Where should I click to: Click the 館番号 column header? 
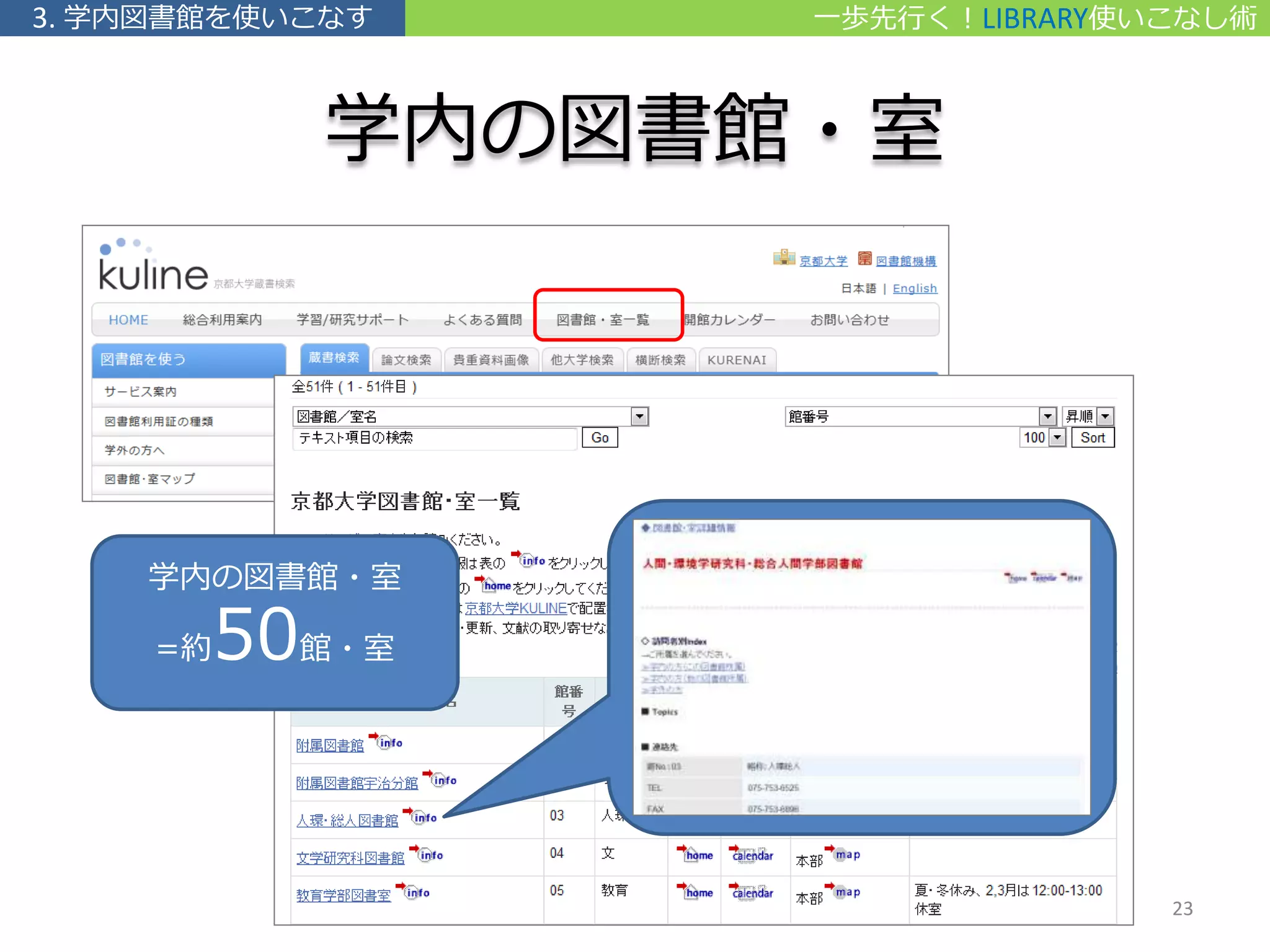(x=569, y=701)
